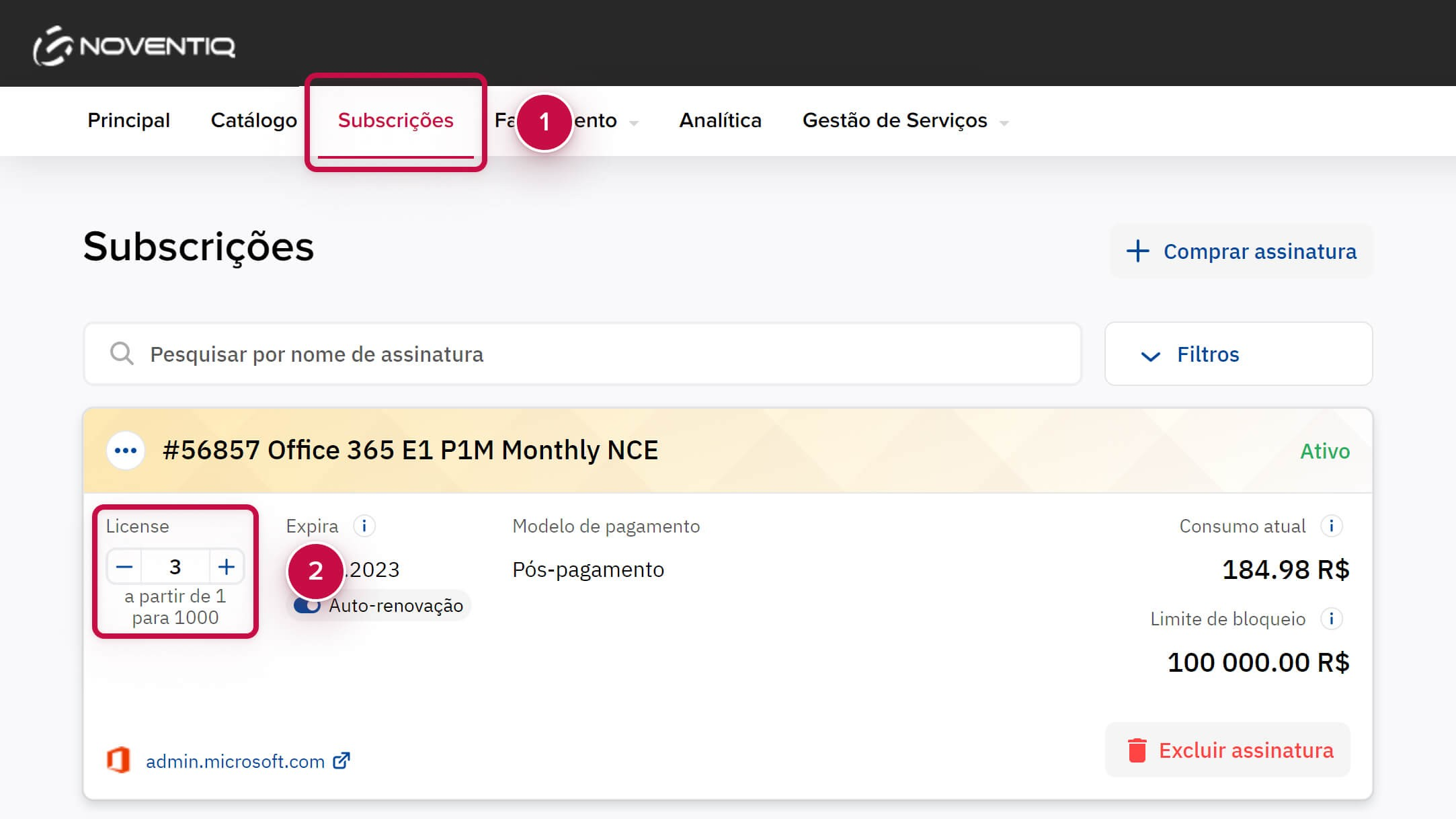Decrease license count with the minus button

[124, 567]
